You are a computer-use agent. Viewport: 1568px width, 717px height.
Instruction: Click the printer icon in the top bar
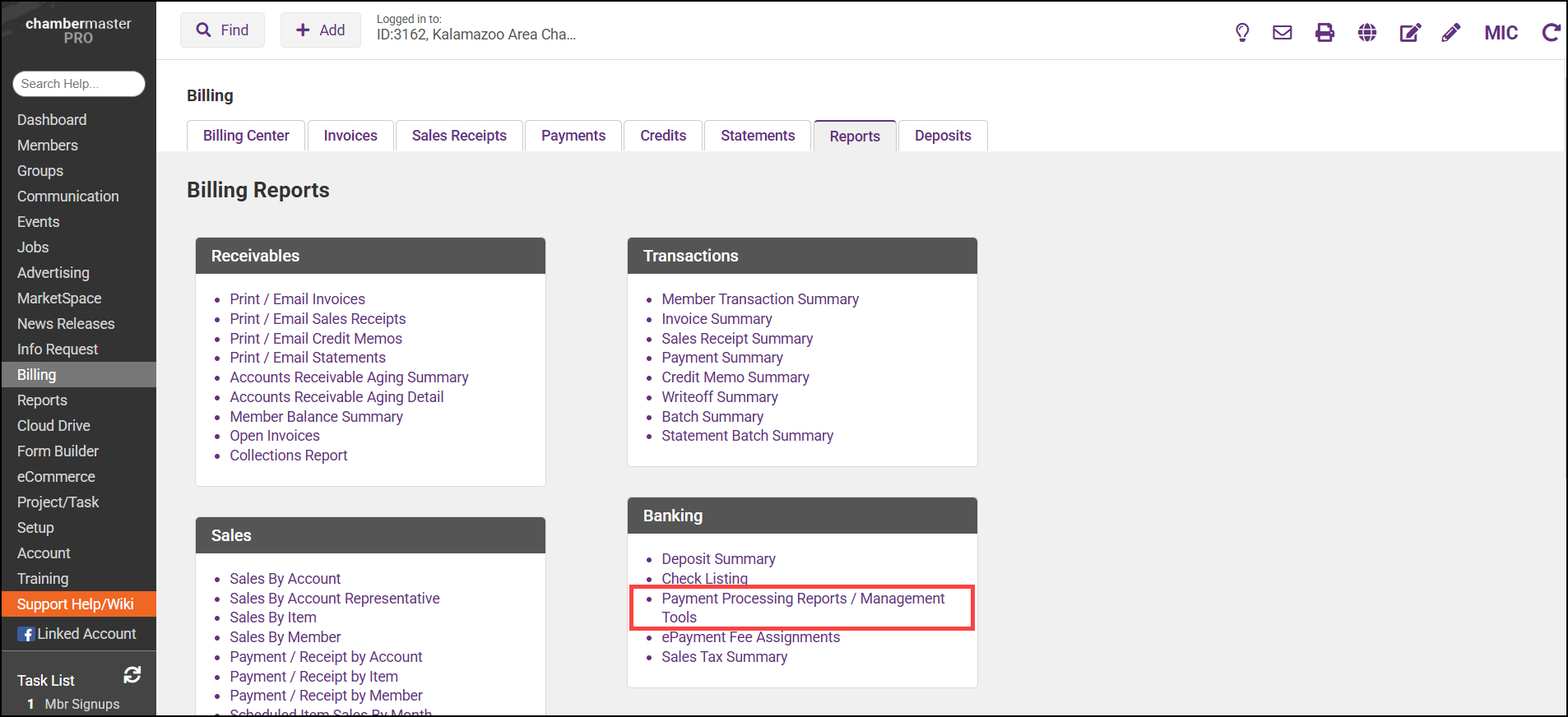1324,33
